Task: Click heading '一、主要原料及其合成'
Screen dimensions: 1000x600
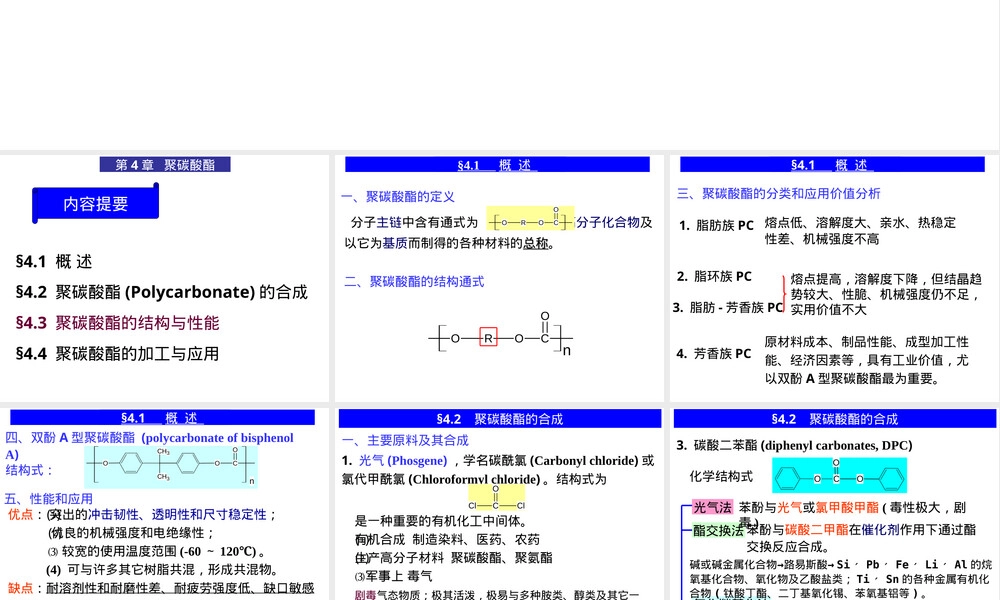Action: (x=405, y=440)
